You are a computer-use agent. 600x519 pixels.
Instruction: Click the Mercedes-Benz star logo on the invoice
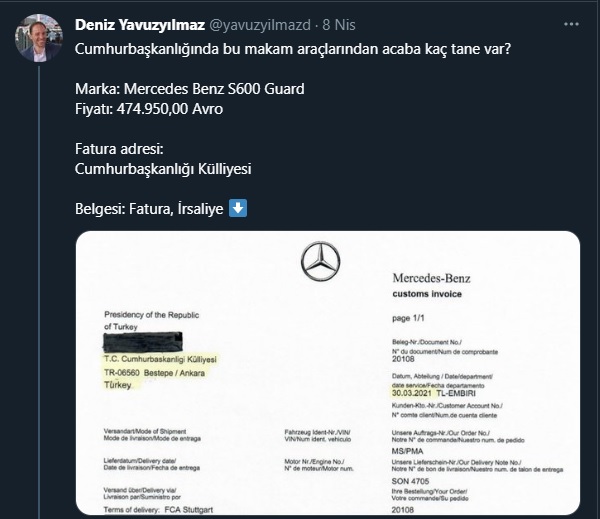pos(321,261)
